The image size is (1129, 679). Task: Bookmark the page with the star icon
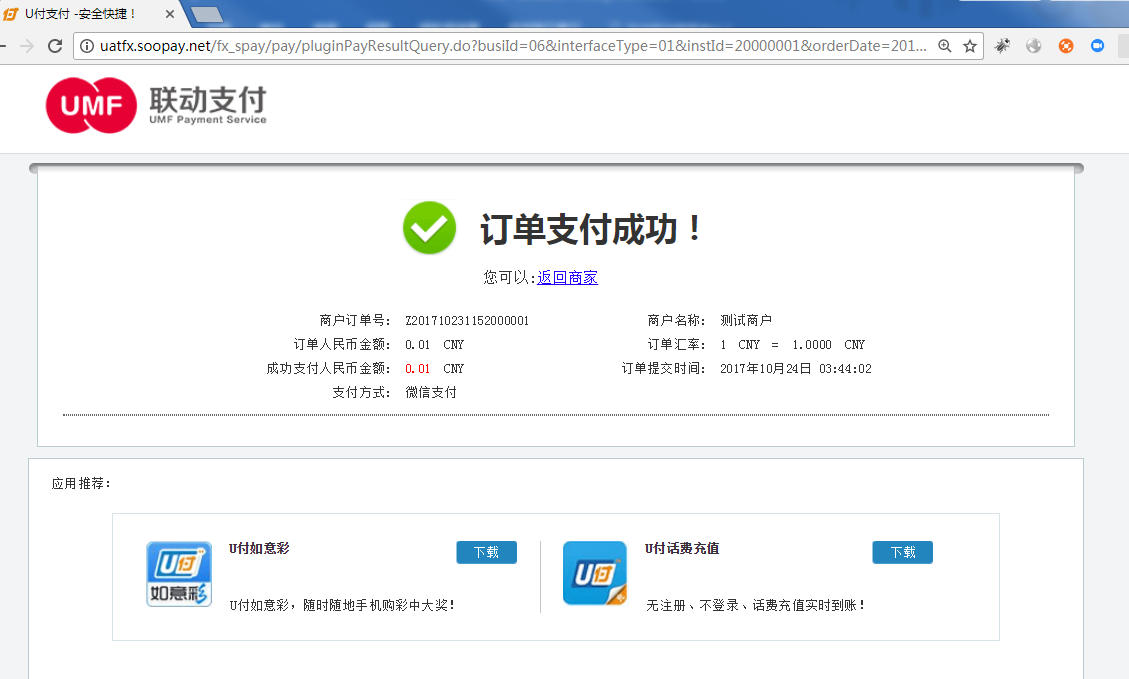pyautogui.click(x=971, y=45)
